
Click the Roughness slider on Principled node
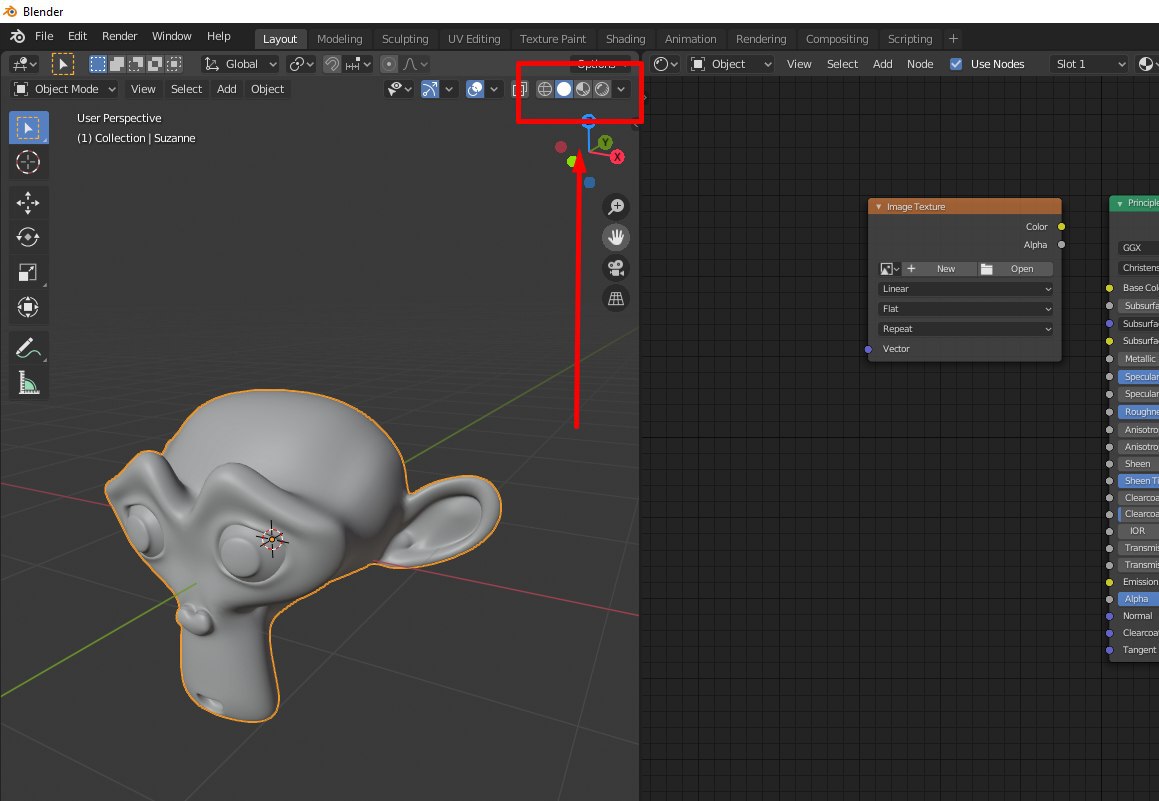pos(1139,412)
